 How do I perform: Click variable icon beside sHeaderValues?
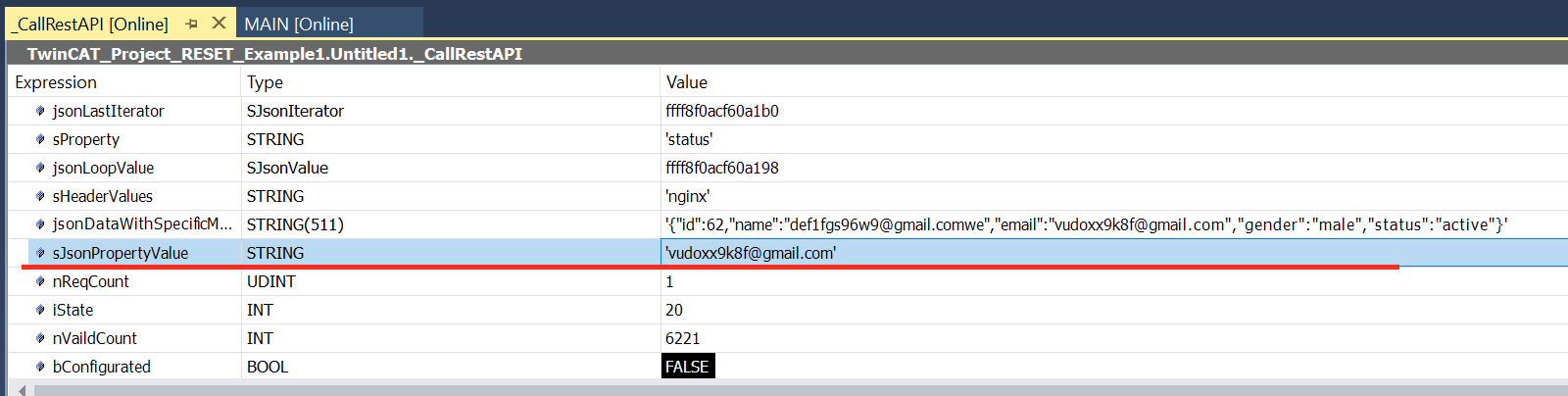[40, 196]
